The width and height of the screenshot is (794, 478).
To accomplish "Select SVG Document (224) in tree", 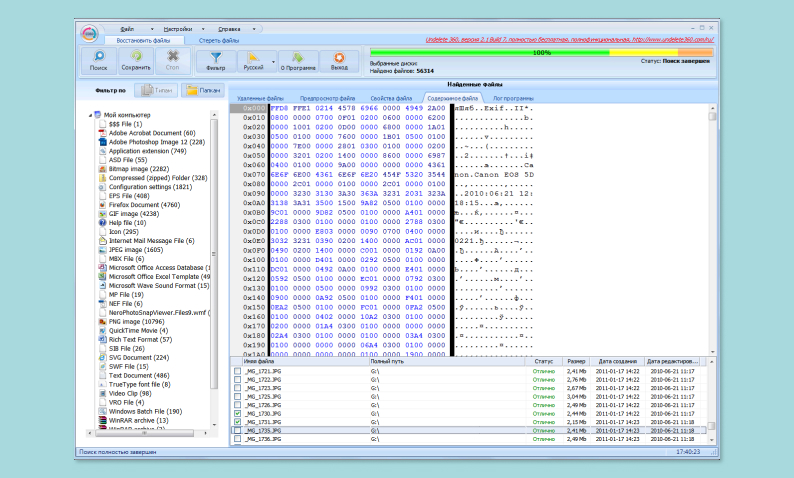I will [139, 357].
